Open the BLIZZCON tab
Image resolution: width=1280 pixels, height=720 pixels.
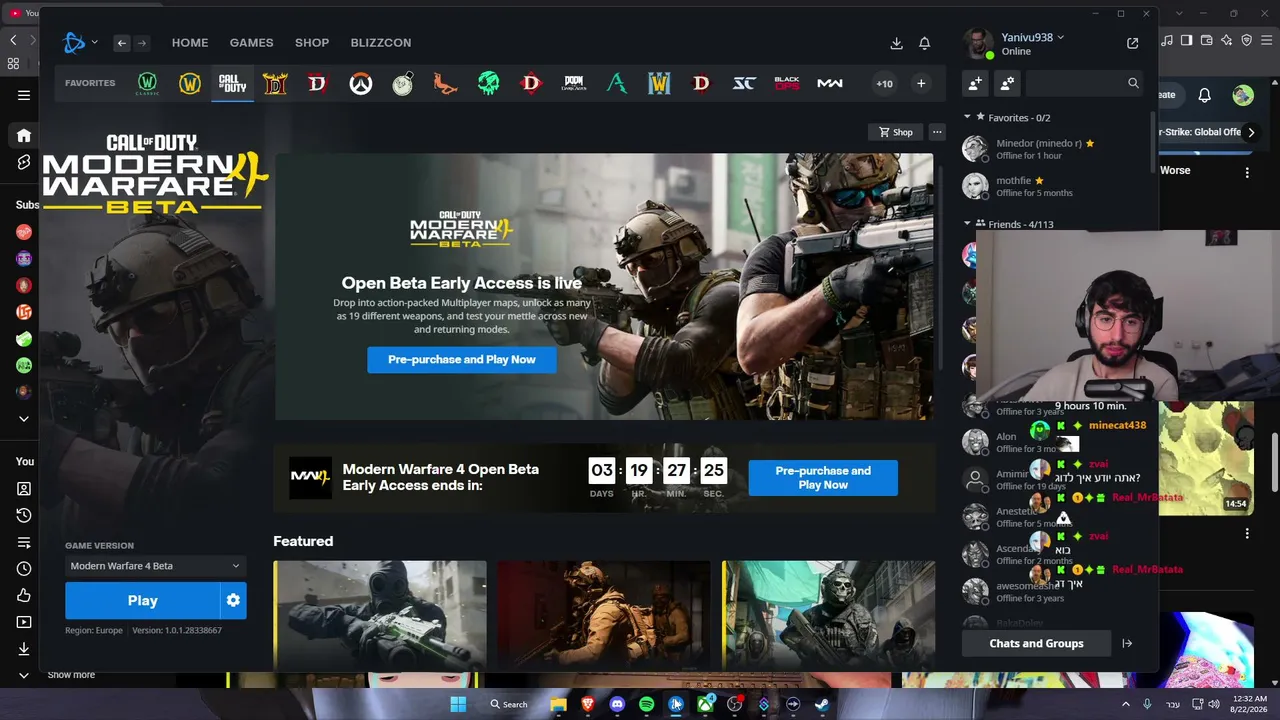tap(381, 43)
